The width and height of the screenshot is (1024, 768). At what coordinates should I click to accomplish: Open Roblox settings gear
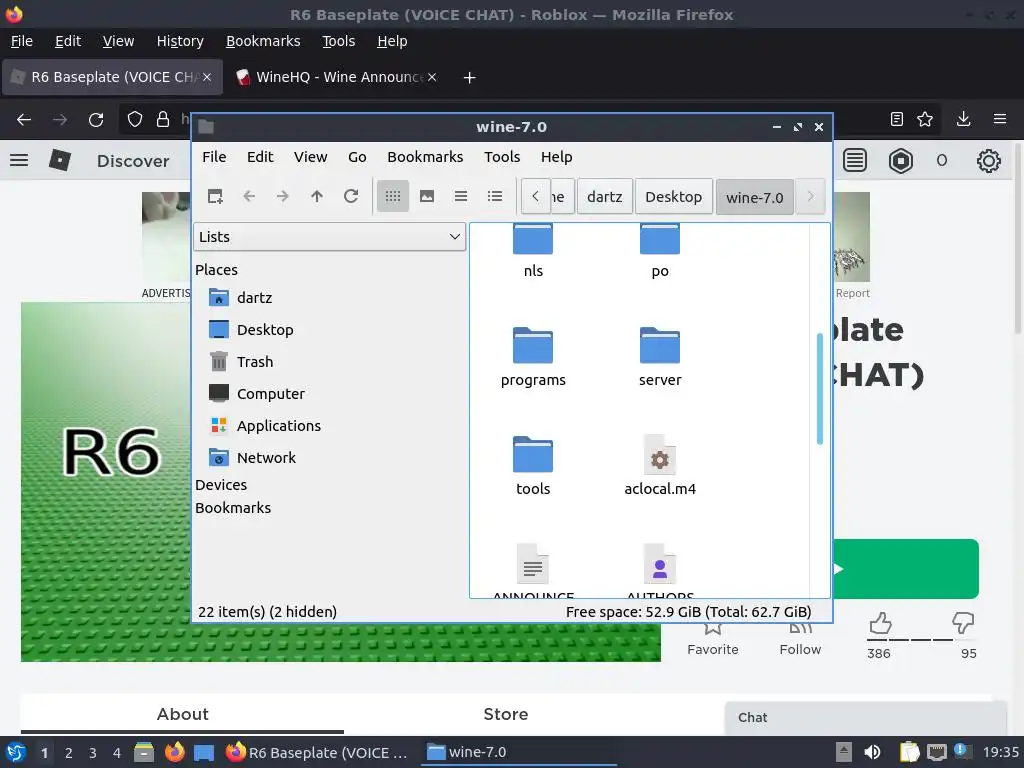[x=989, y=161]
